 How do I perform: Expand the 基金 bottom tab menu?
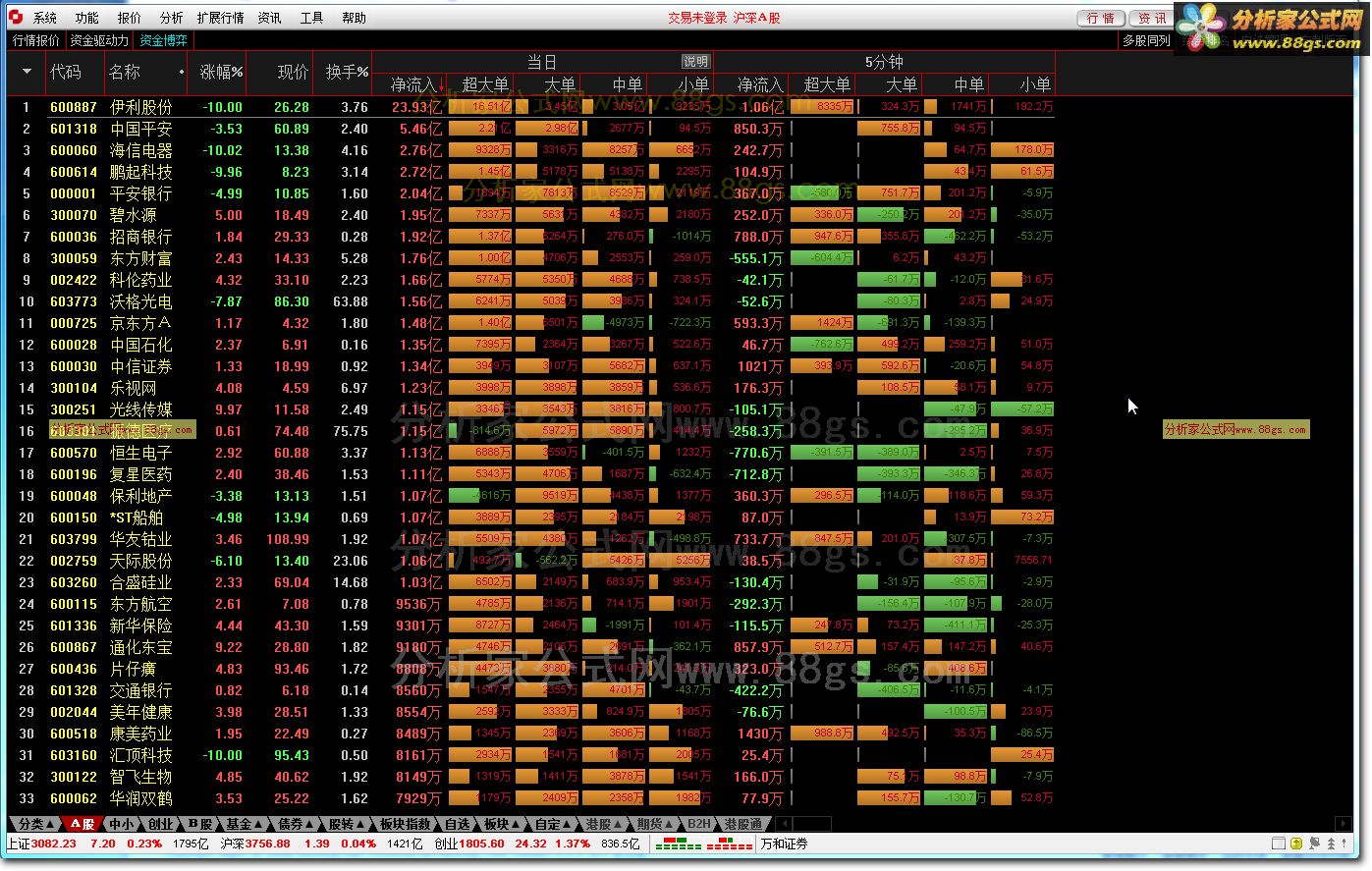(245, 824)
